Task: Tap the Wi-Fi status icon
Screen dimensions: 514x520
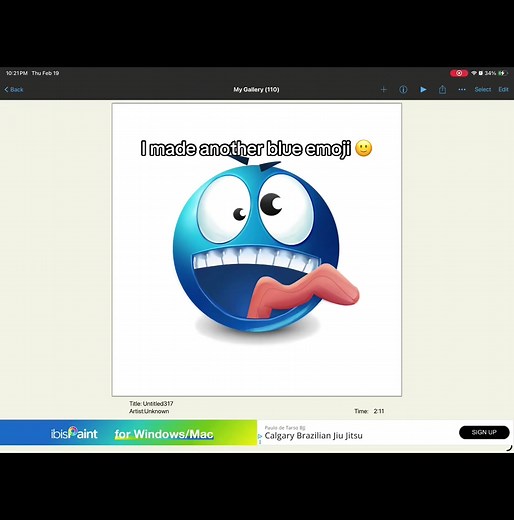Action: click(474, 73)
